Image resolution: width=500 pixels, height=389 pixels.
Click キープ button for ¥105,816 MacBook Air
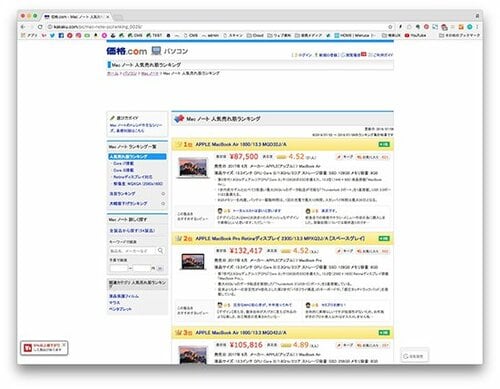coord(345,345)
